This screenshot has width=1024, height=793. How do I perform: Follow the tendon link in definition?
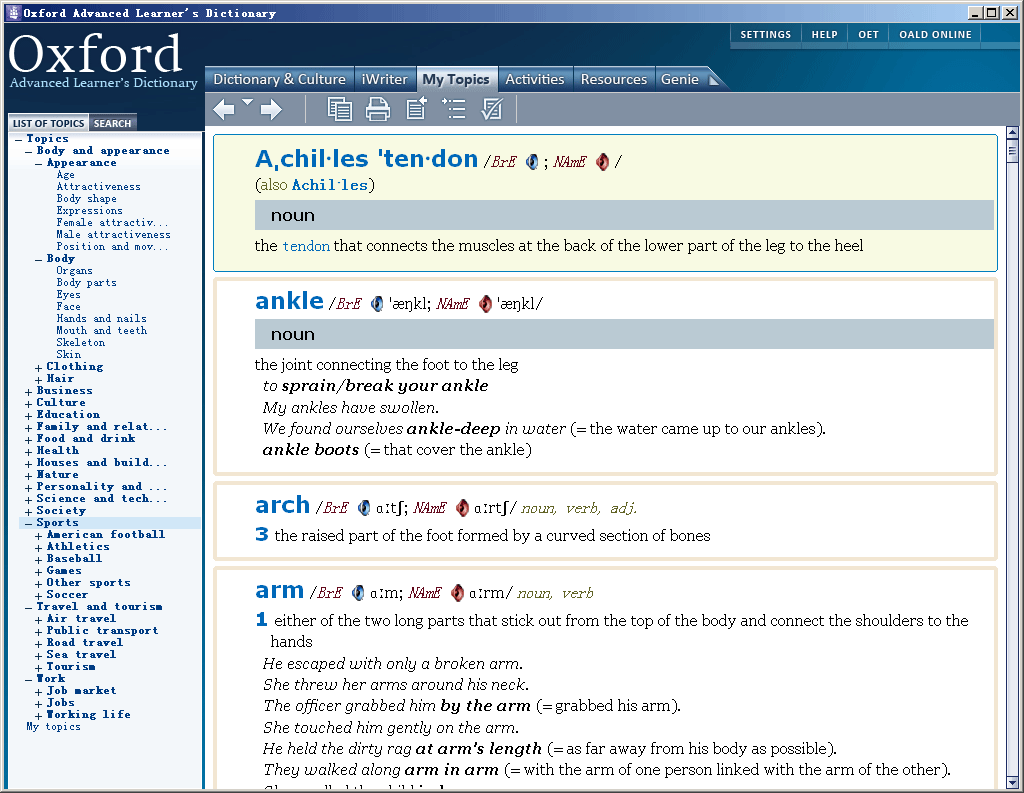pyautogui.click(x=306, y=246)
